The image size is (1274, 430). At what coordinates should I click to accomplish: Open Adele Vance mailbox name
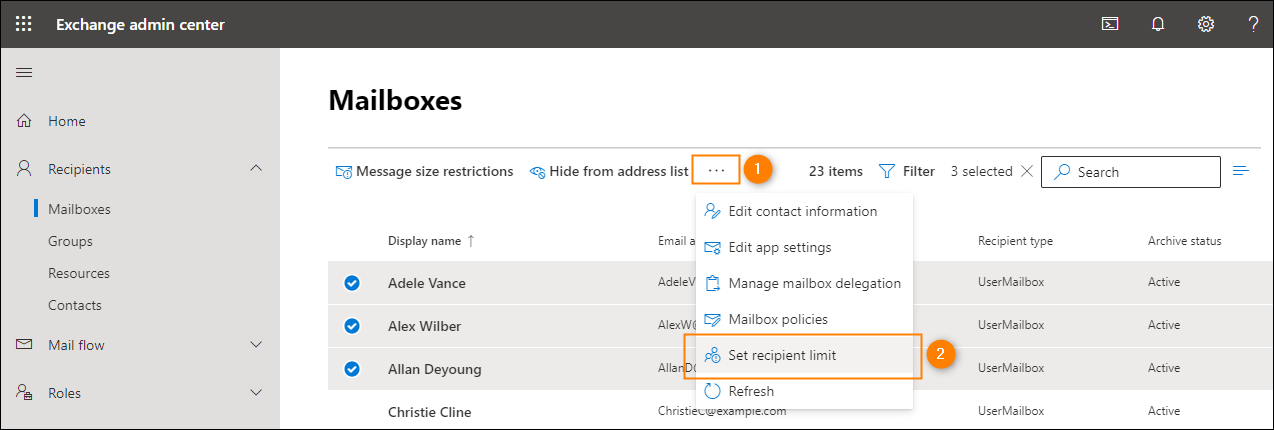point(427,283)
